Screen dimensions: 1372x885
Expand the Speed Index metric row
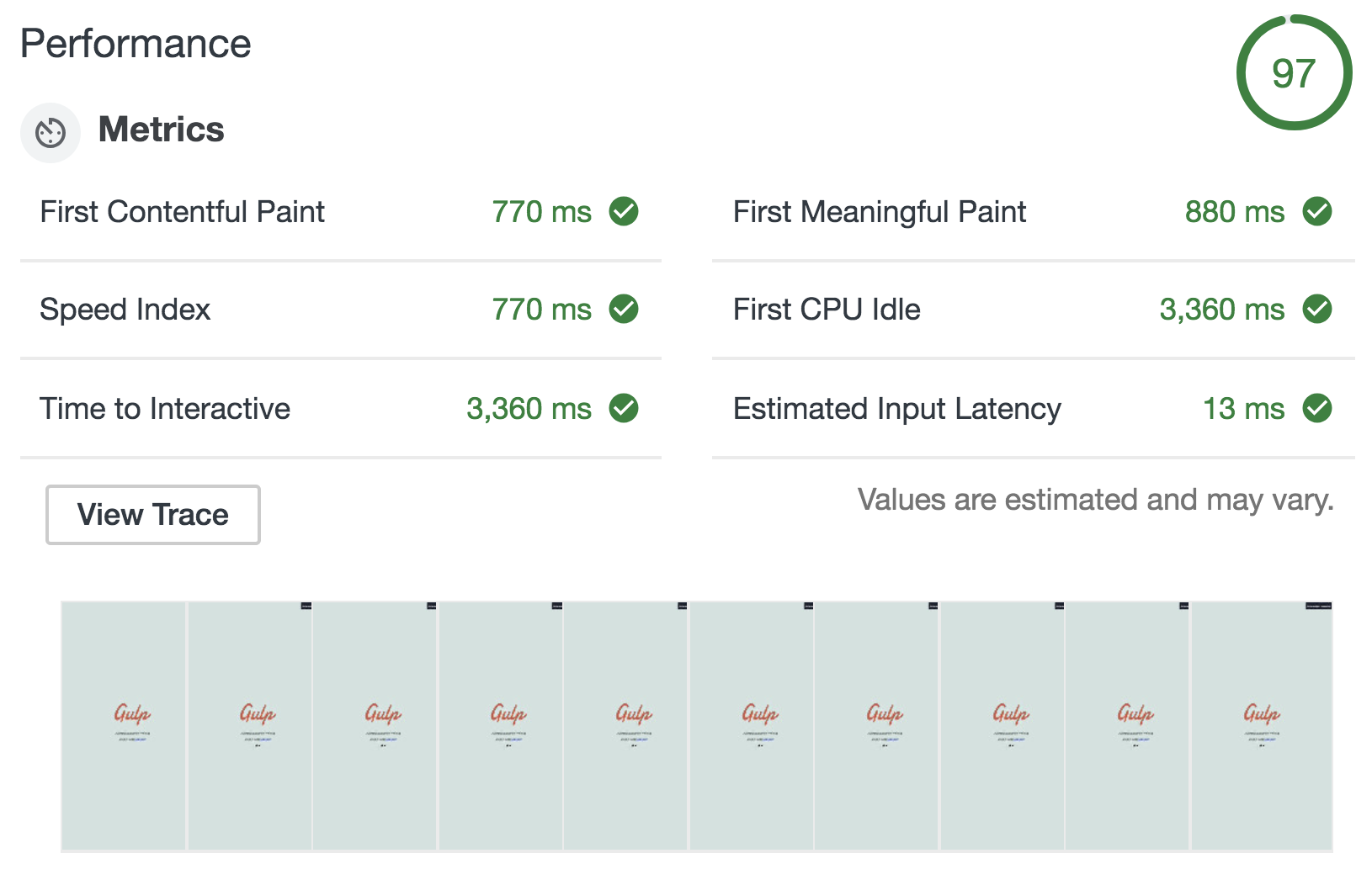(125, 310)
